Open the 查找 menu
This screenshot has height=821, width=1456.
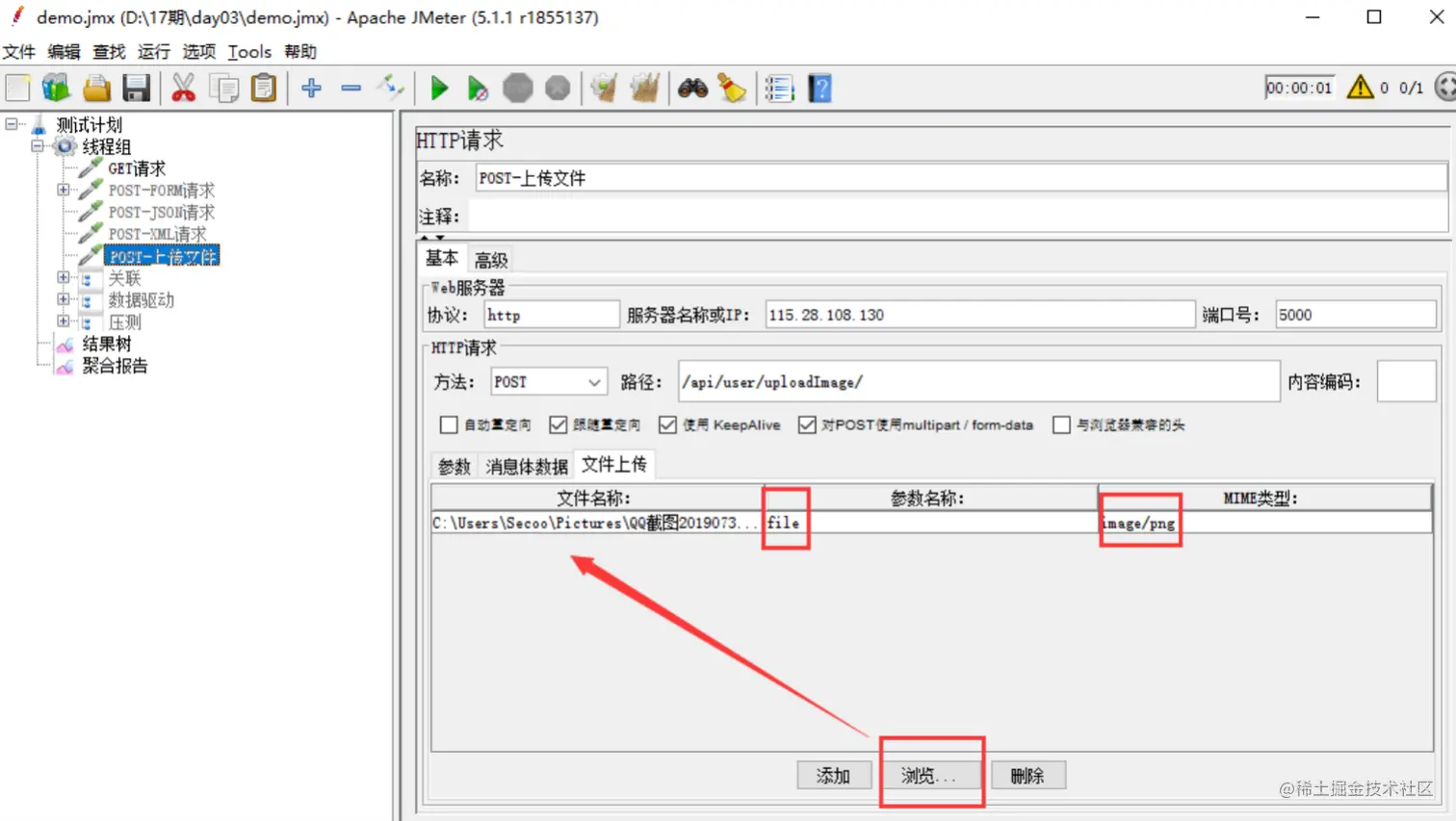pos(109,52)
